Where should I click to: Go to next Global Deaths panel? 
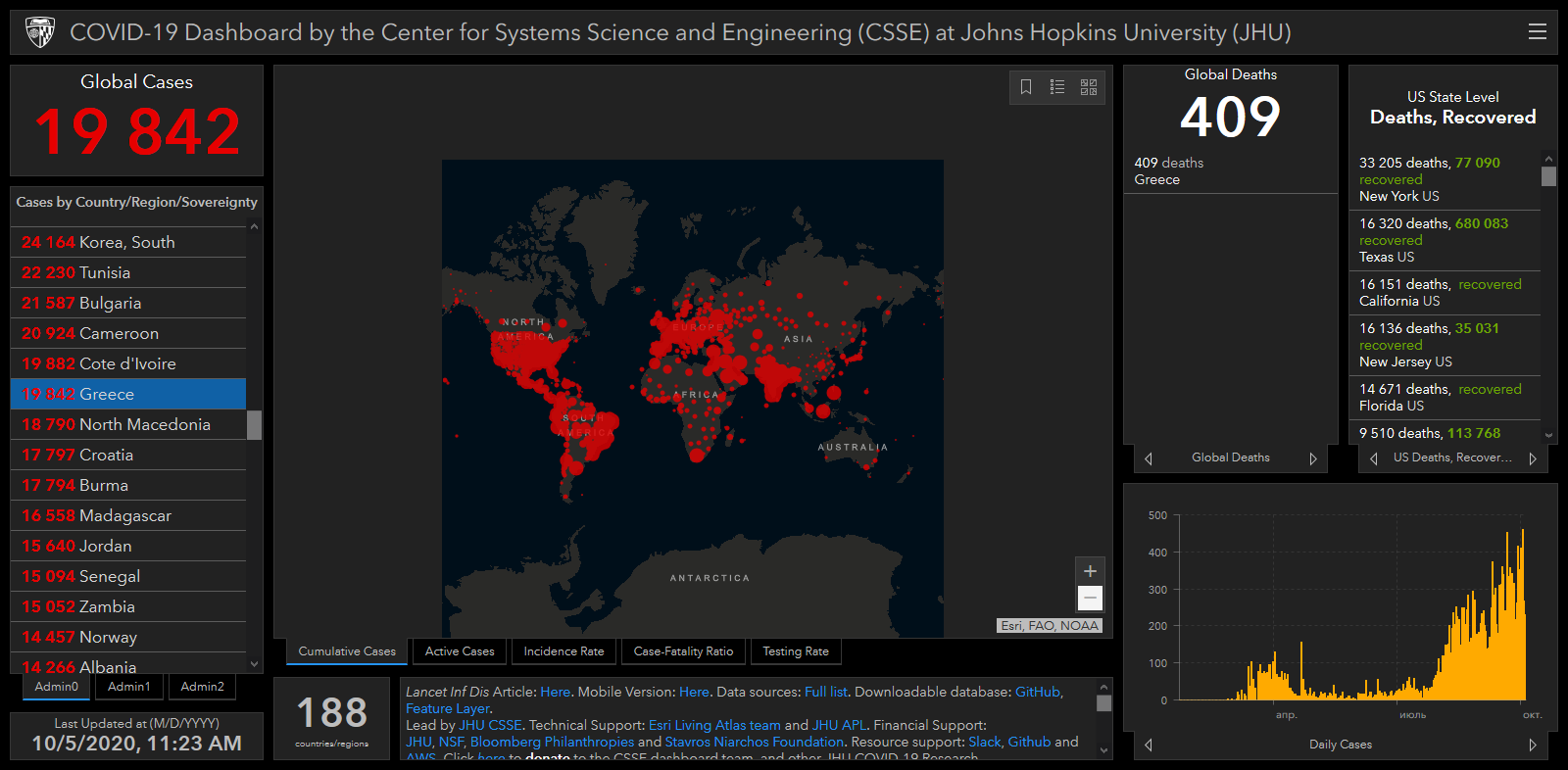click(1313, 458)
